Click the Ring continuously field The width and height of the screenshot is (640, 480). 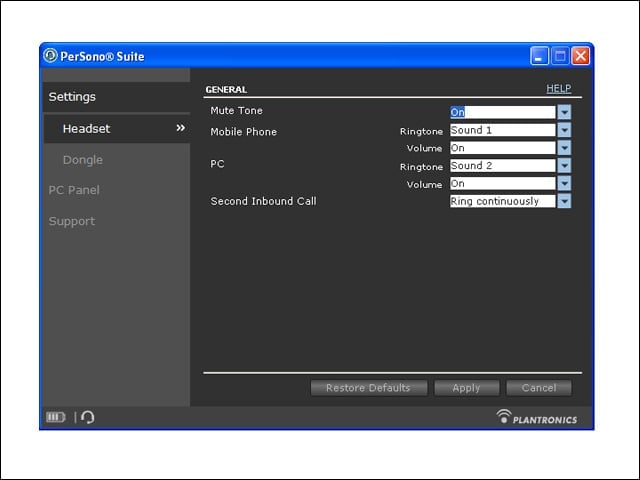pos(502,201)
